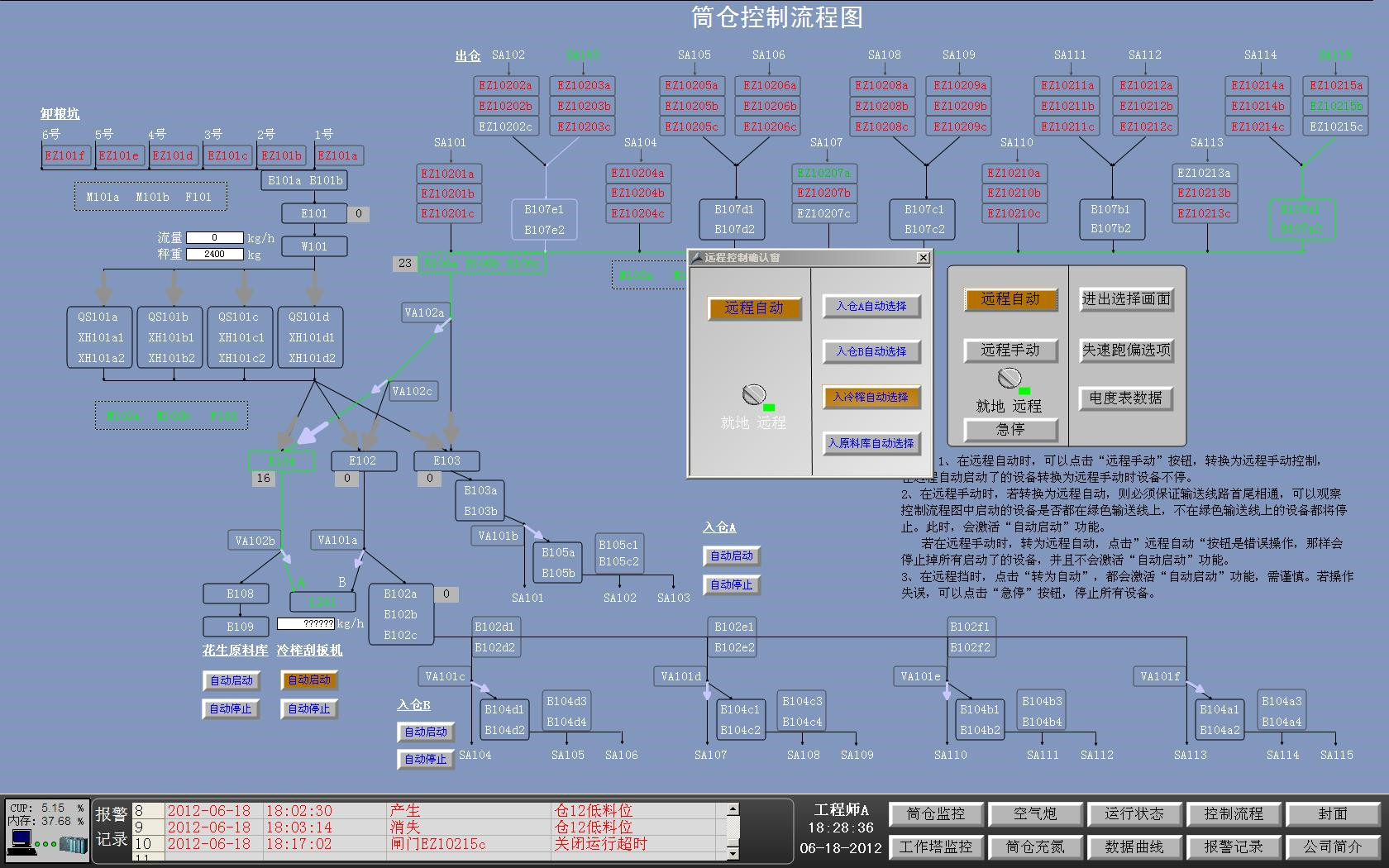Click the 工程师A user label

coord(842,810)
